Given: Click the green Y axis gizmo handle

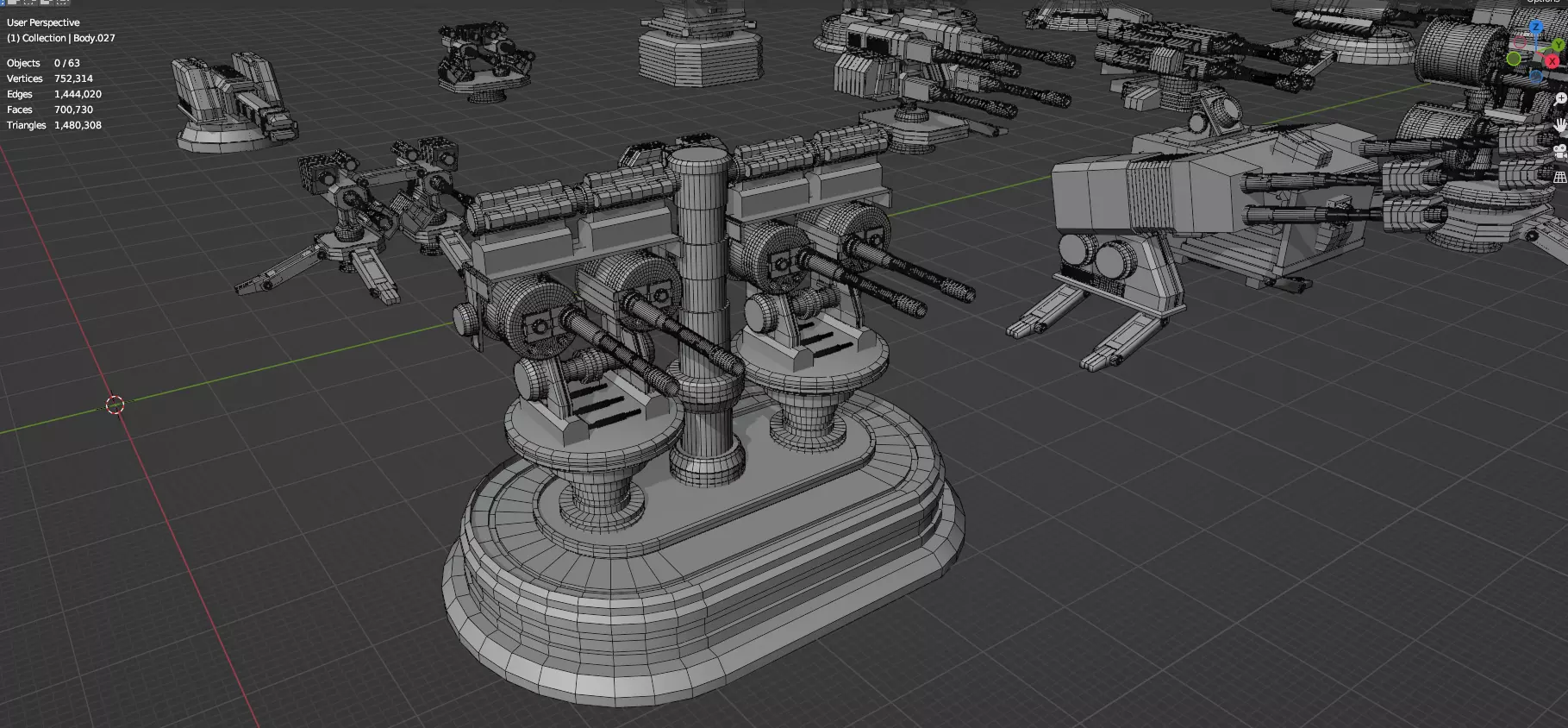Looking at the screenshot, I should (1559, 45).
